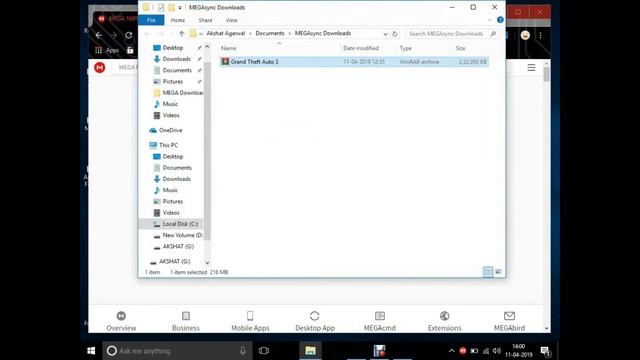Screen dimensions: 640x360
Task: Select AKSHAT (G:) under This PC
Action: [x=178, y=247]
